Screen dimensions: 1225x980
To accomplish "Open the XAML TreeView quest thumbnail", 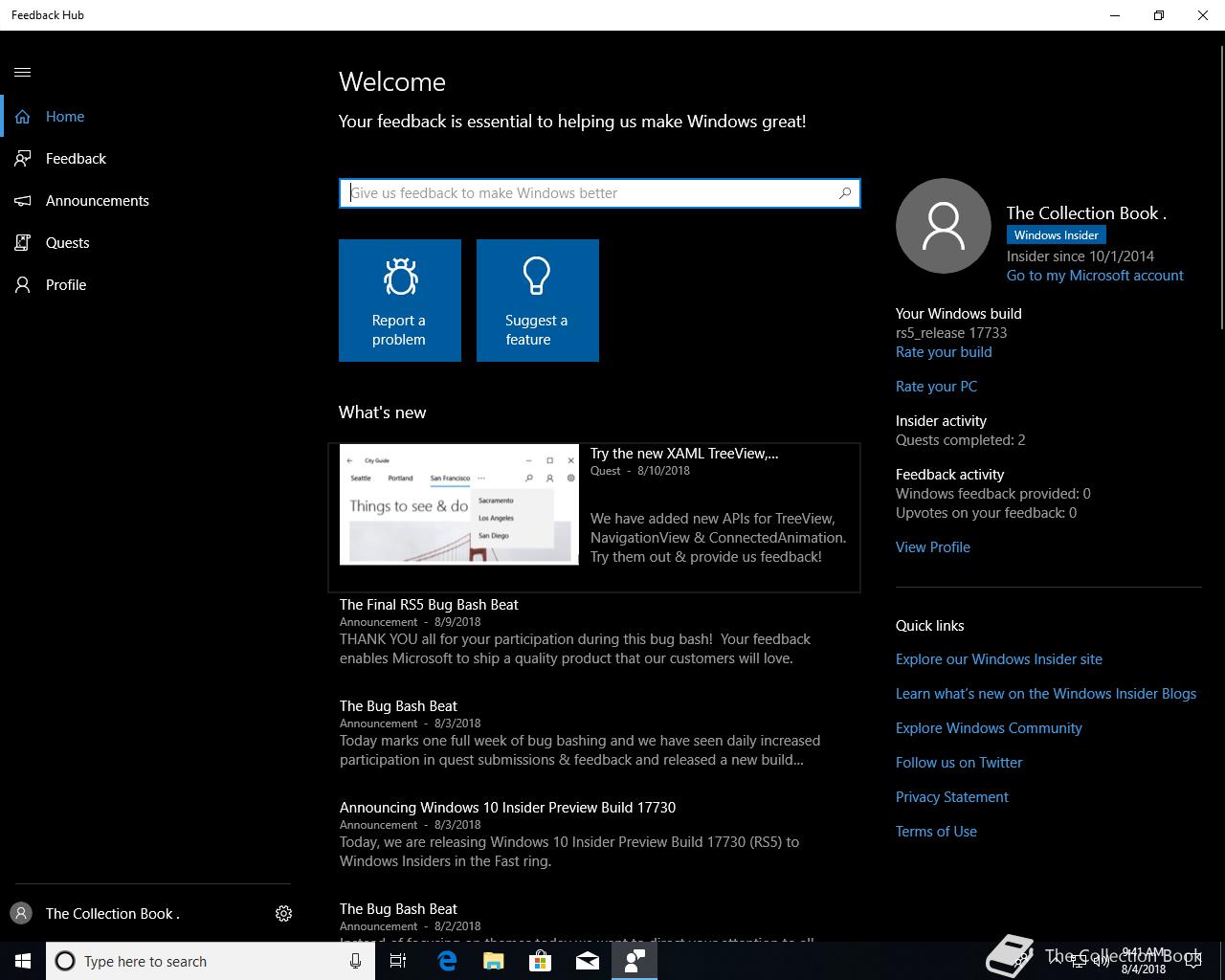I will (x=459, y=504).
